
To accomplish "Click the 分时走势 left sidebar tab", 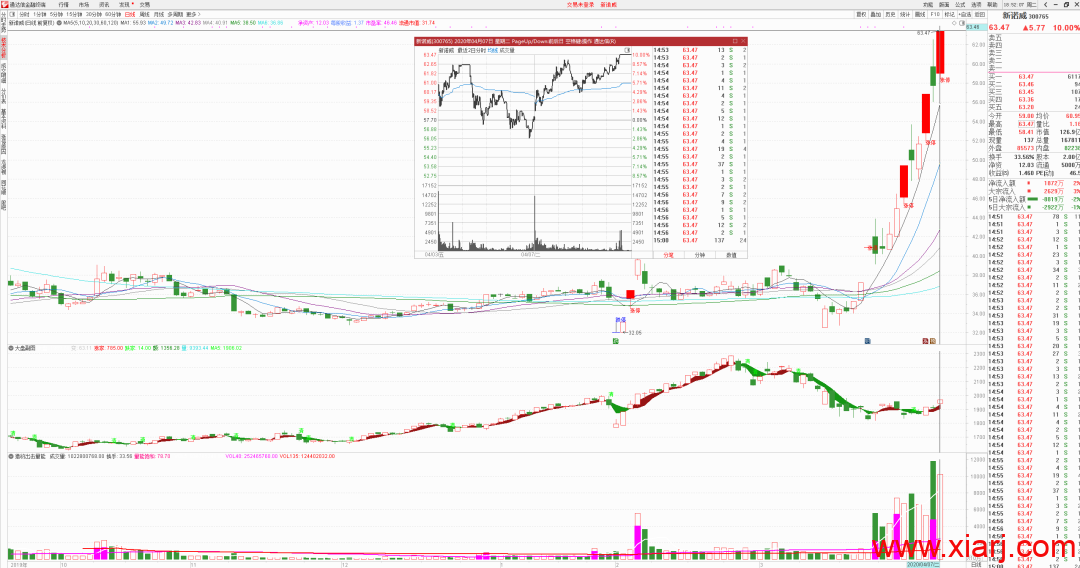I will tap(3, 25).
